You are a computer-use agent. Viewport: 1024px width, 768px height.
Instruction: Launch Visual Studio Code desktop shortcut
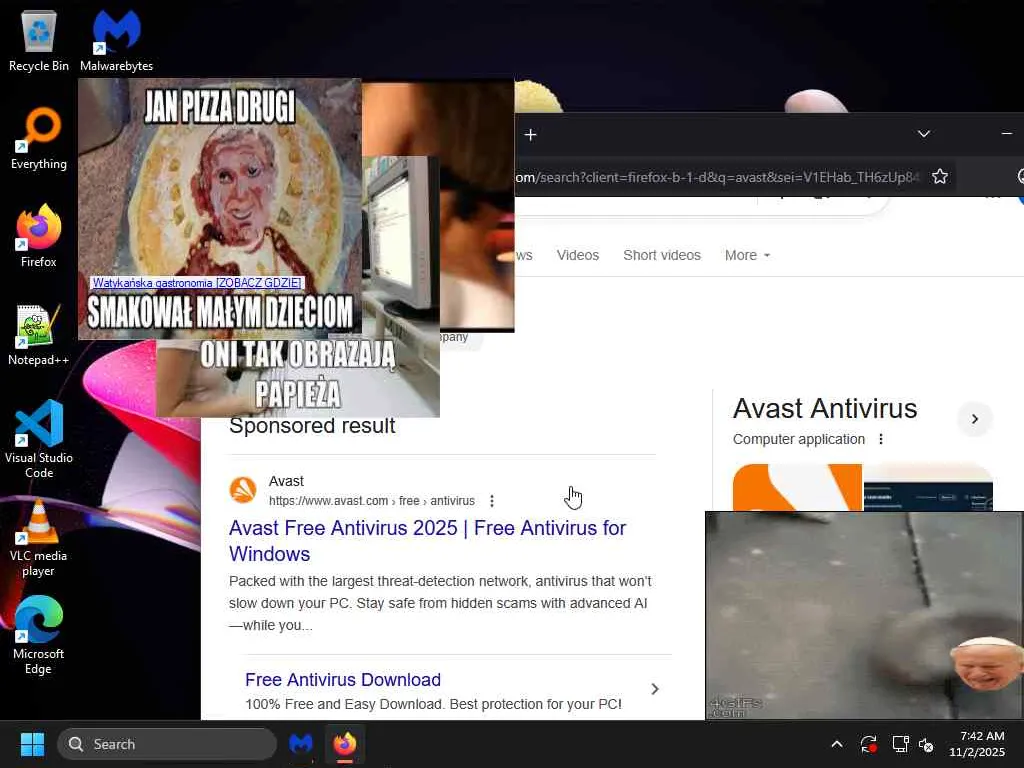[39, 439]
